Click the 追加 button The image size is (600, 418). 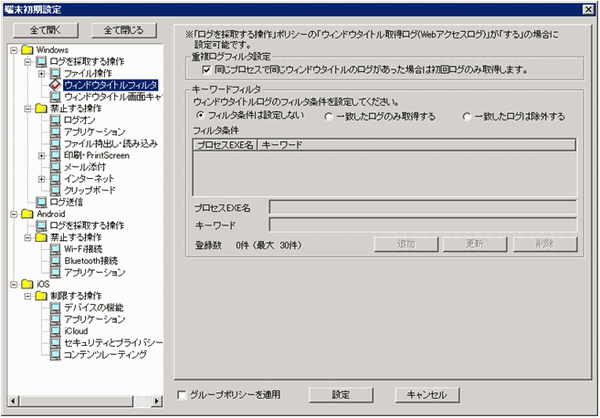(406, 244)
